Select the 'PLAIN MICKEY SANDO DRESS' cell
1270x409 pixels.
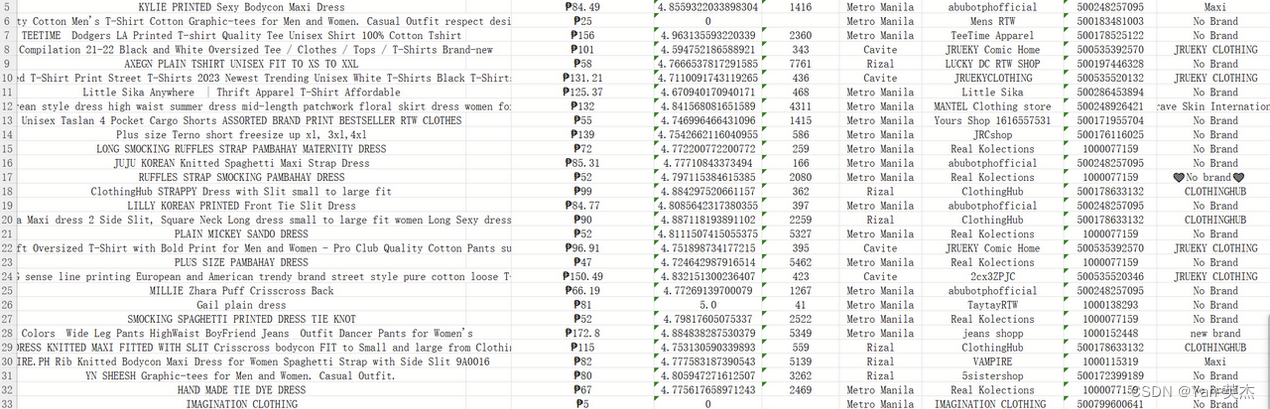[x=241, y=234]
